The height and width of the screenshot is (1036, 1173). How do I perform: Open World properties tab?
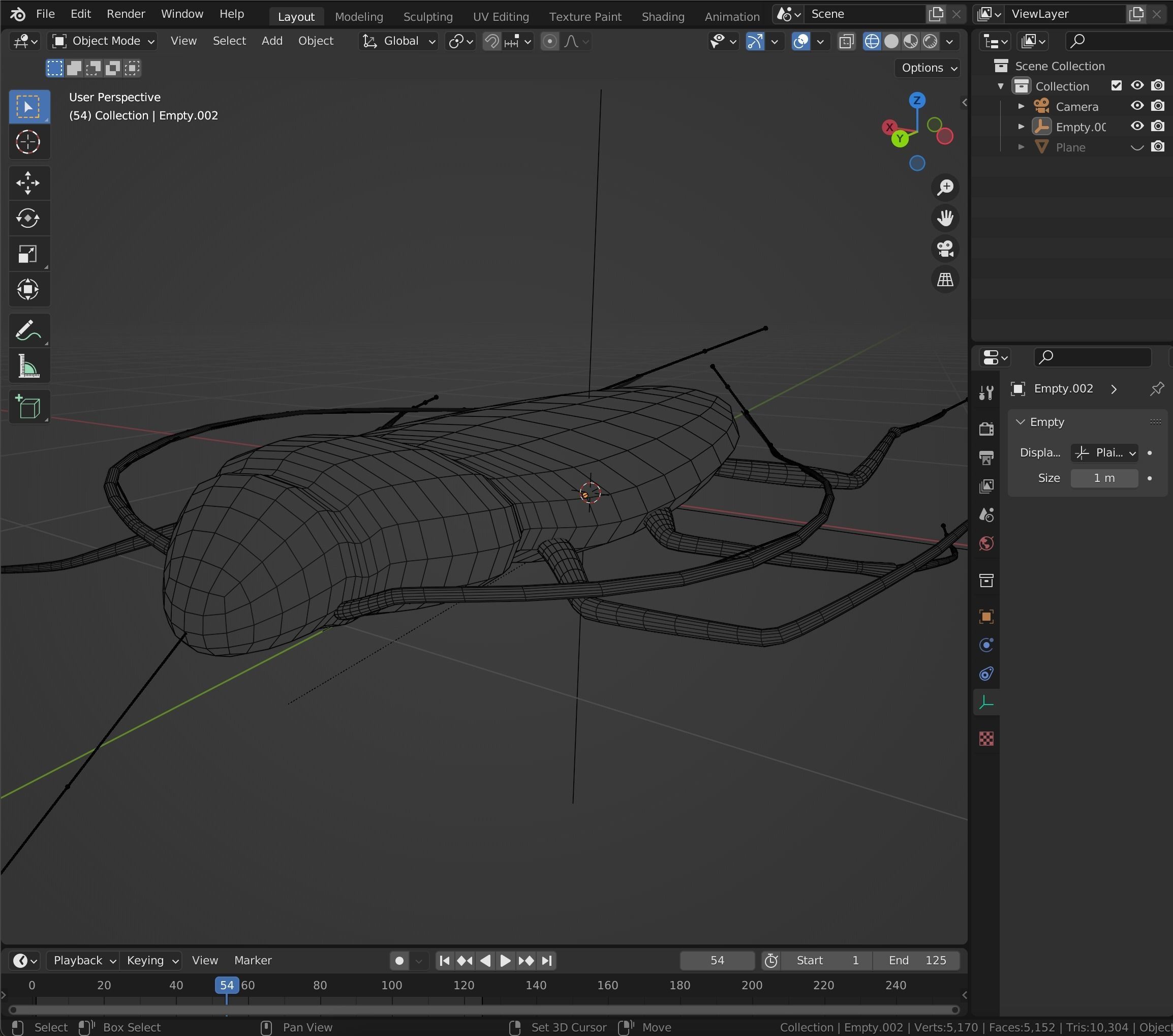pyautogui.click(x=986, y=543)
